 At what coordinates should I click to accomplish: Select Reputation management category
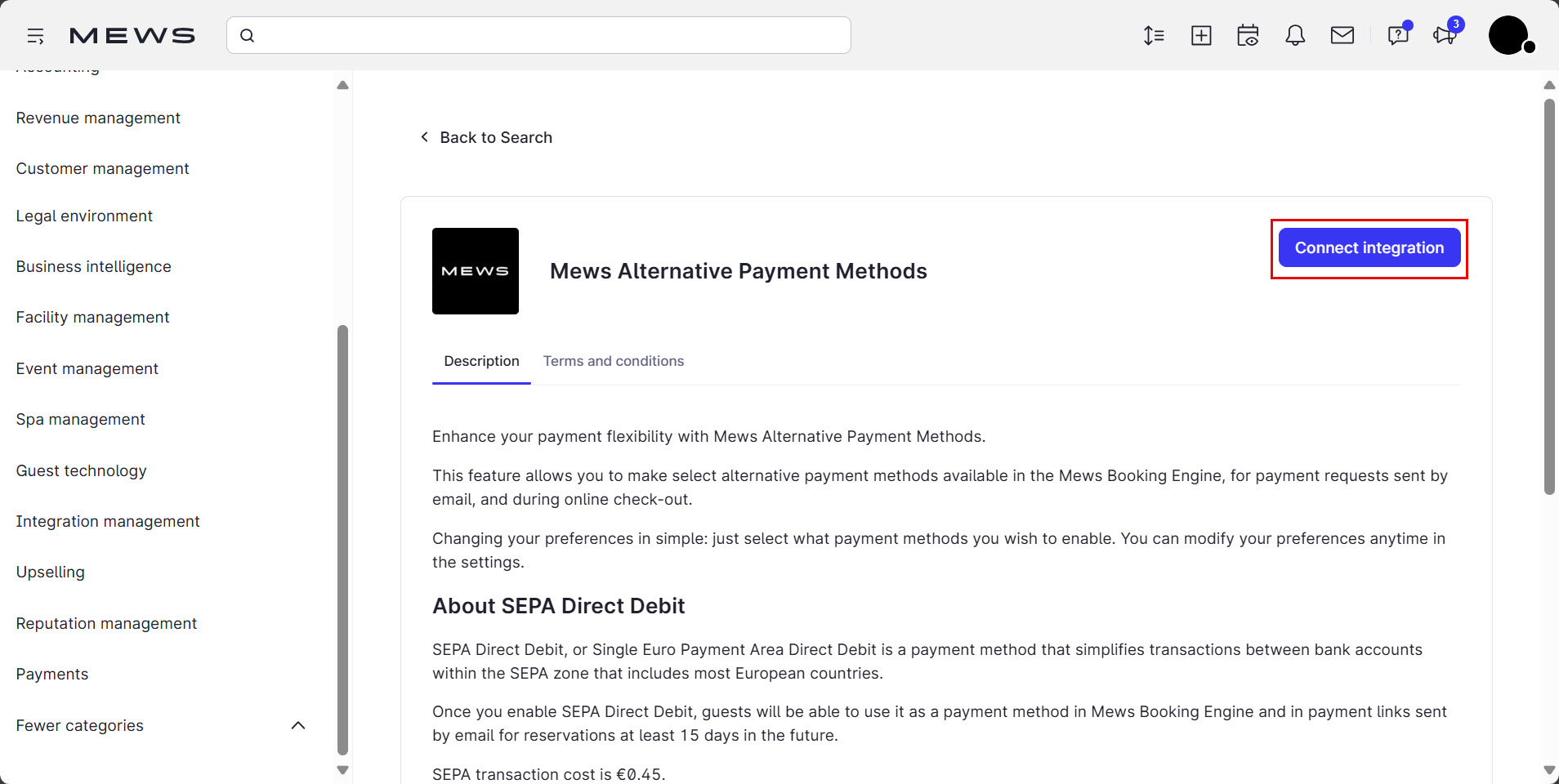click(x=107, y=624)
